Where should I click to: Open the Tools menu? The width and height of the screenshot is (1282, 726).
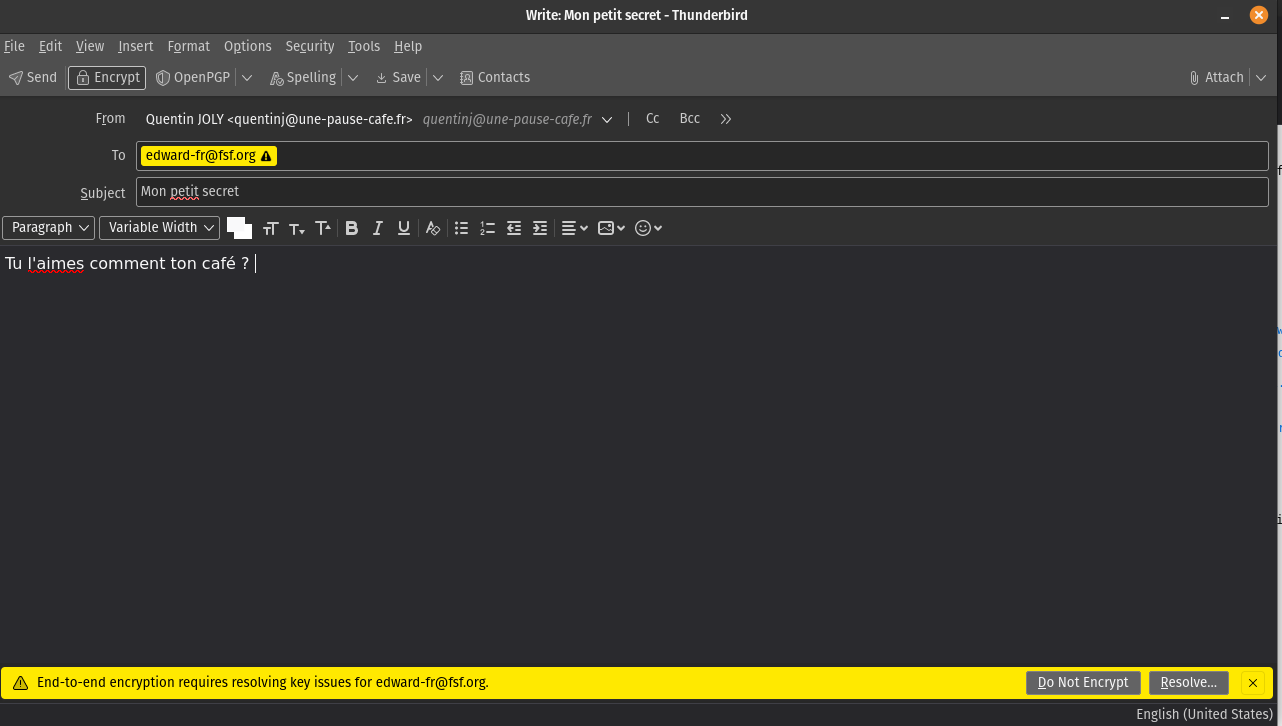pyautogui.click(x=364, y=46)
